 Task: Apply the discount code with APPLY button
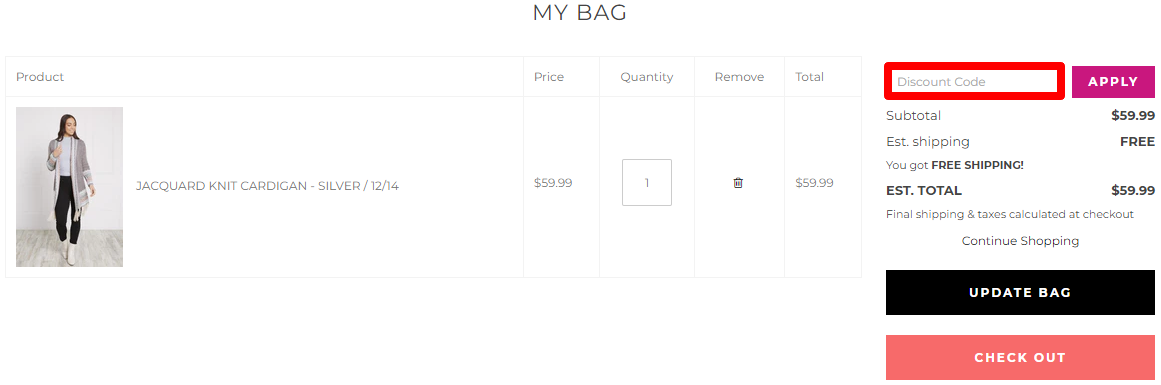(x=1113, y=81)
